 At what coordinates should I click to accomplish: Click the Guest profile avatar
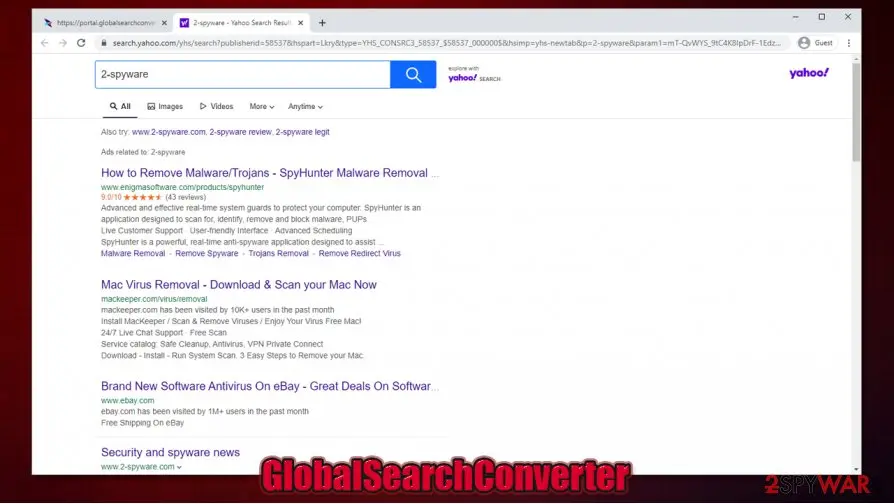[804, 43]
